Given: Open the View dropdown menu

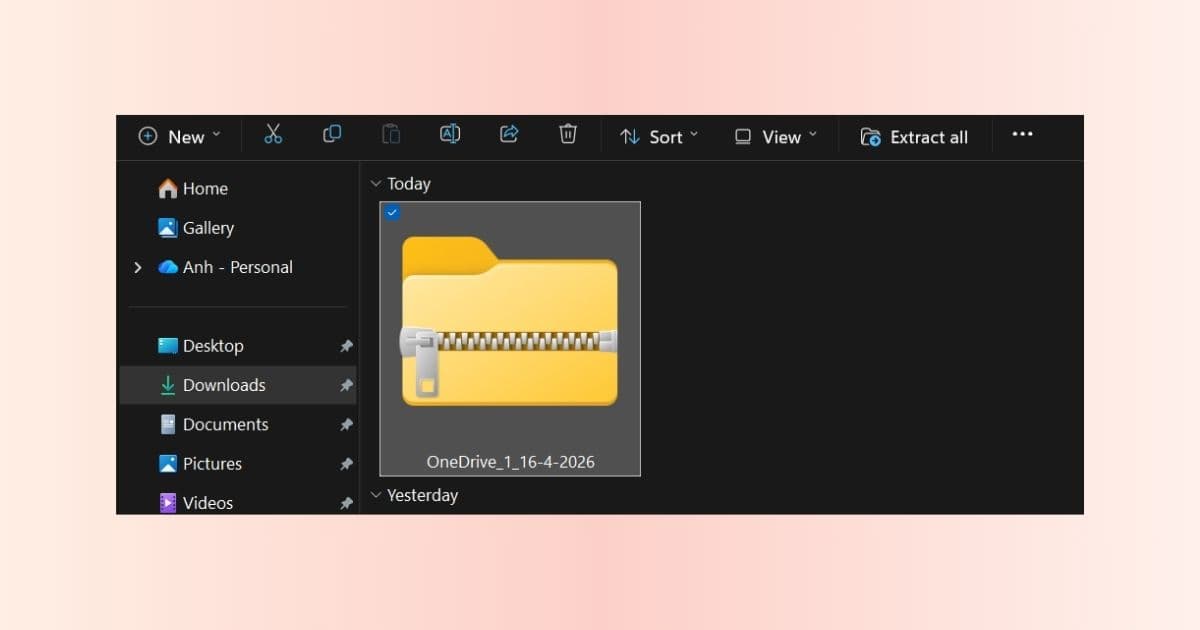Looking at the screenshot, I should click(x=776, y=137).
